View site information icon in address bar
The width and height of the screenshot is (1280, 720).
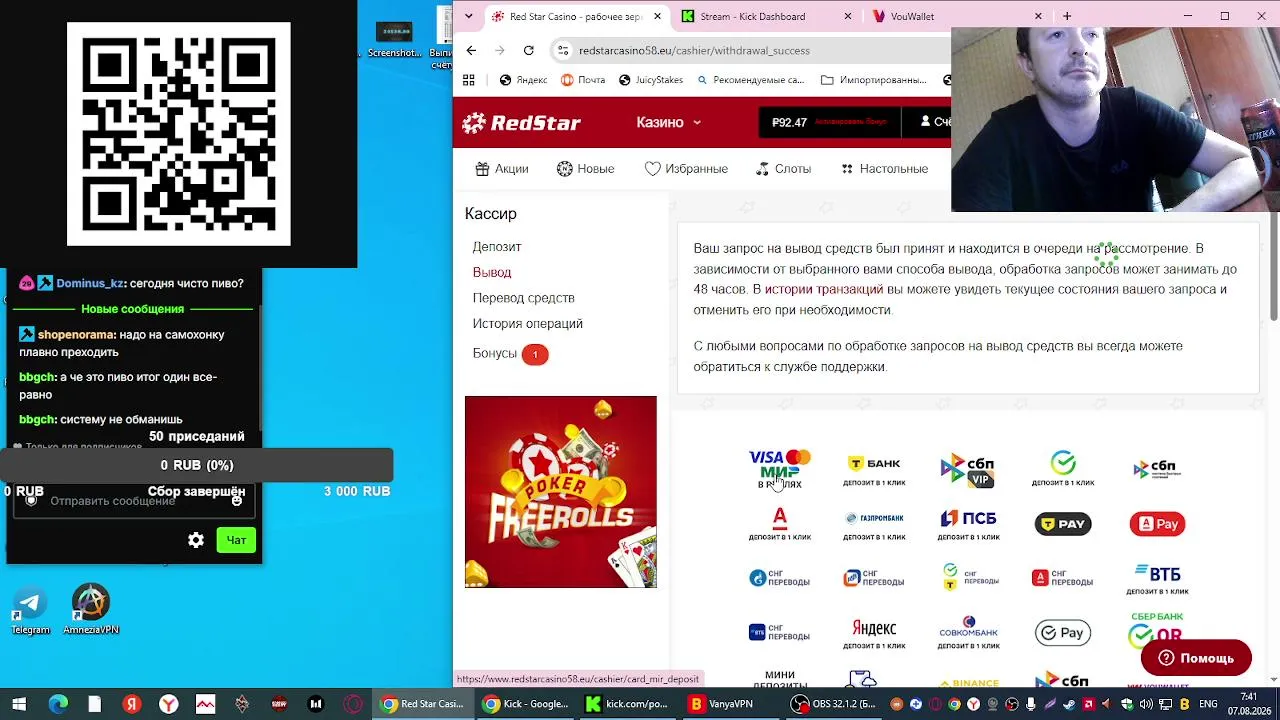pos(563,50)
